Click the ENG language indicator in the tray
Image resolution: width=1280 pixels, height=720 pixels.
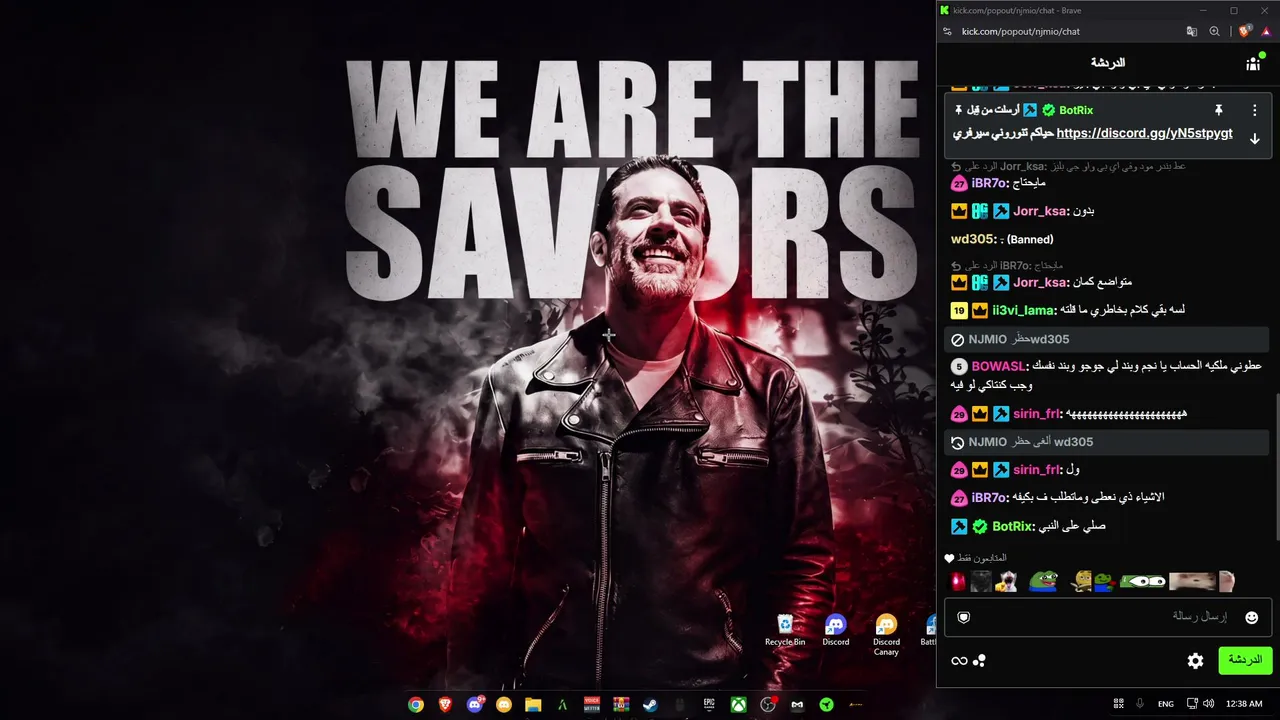click(x=1166, y=704)
